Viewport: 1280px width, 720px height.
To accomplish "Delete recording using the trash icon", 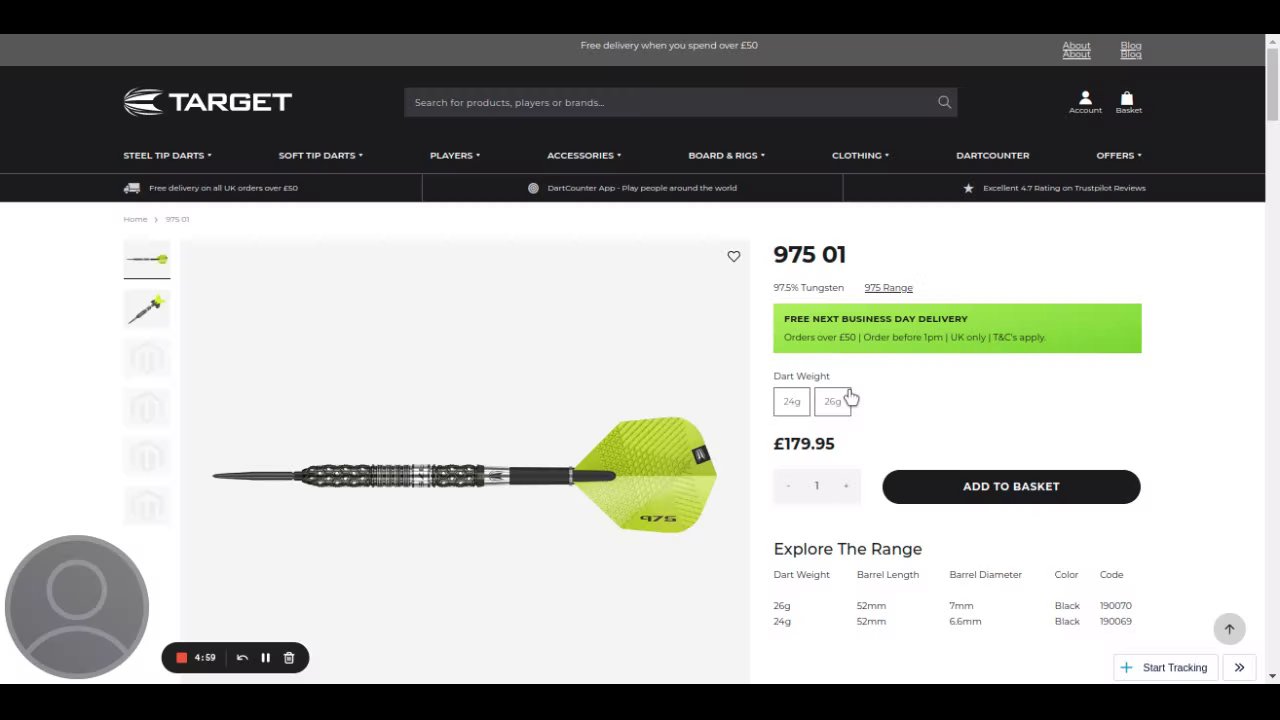I will point(289,658).
